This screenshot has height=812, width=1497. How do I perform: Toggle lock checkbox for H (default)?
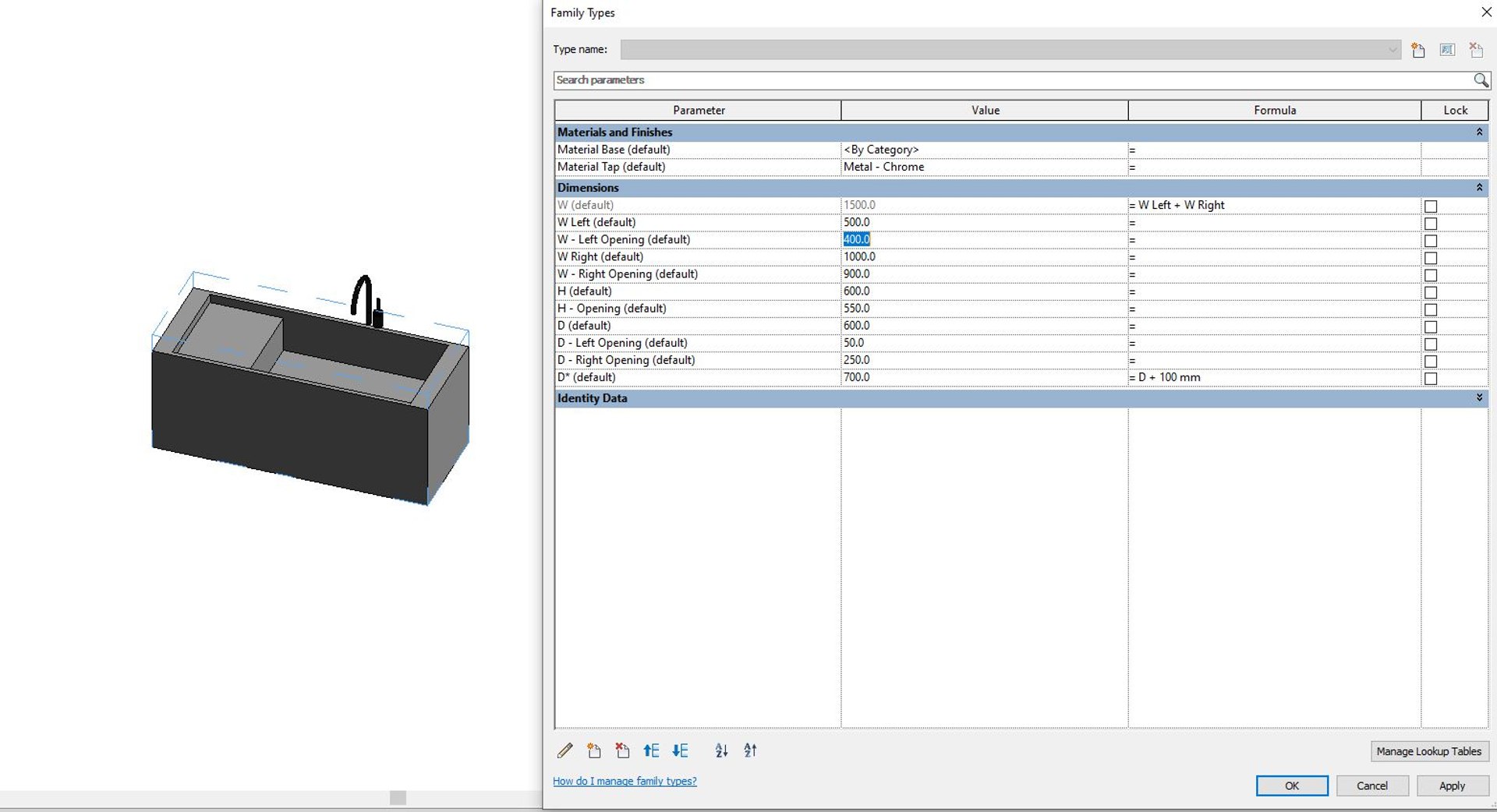[x=1431, y=292]
